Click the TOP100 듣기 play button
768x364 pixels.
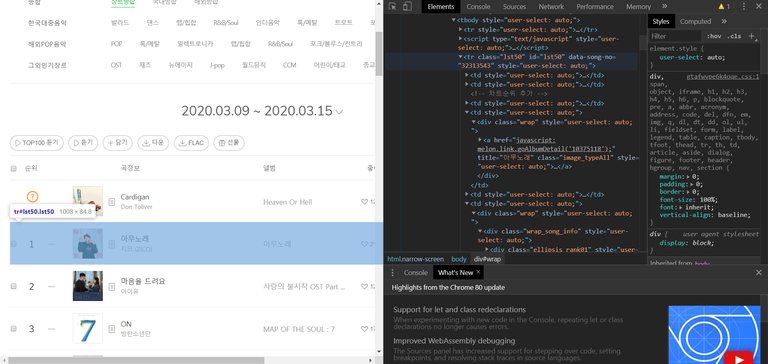(37, 143)
